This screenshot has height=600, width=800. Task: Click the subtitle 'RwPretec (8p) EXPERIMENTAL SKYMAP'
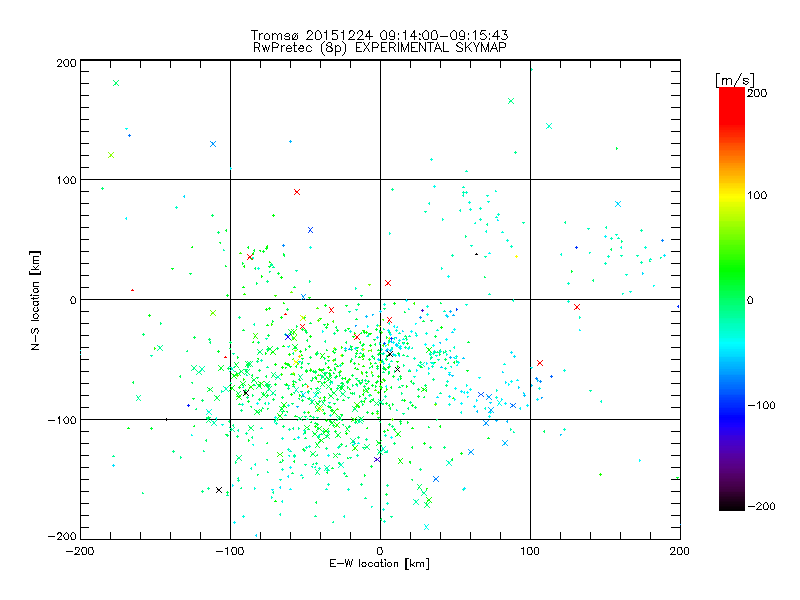tap(380, 48)
